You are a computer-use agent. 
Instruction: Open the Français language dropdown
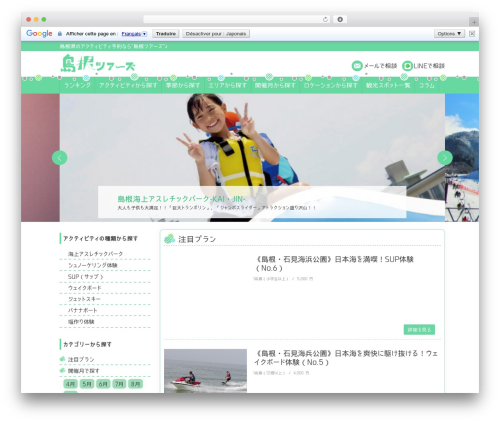tap(134, 34)
